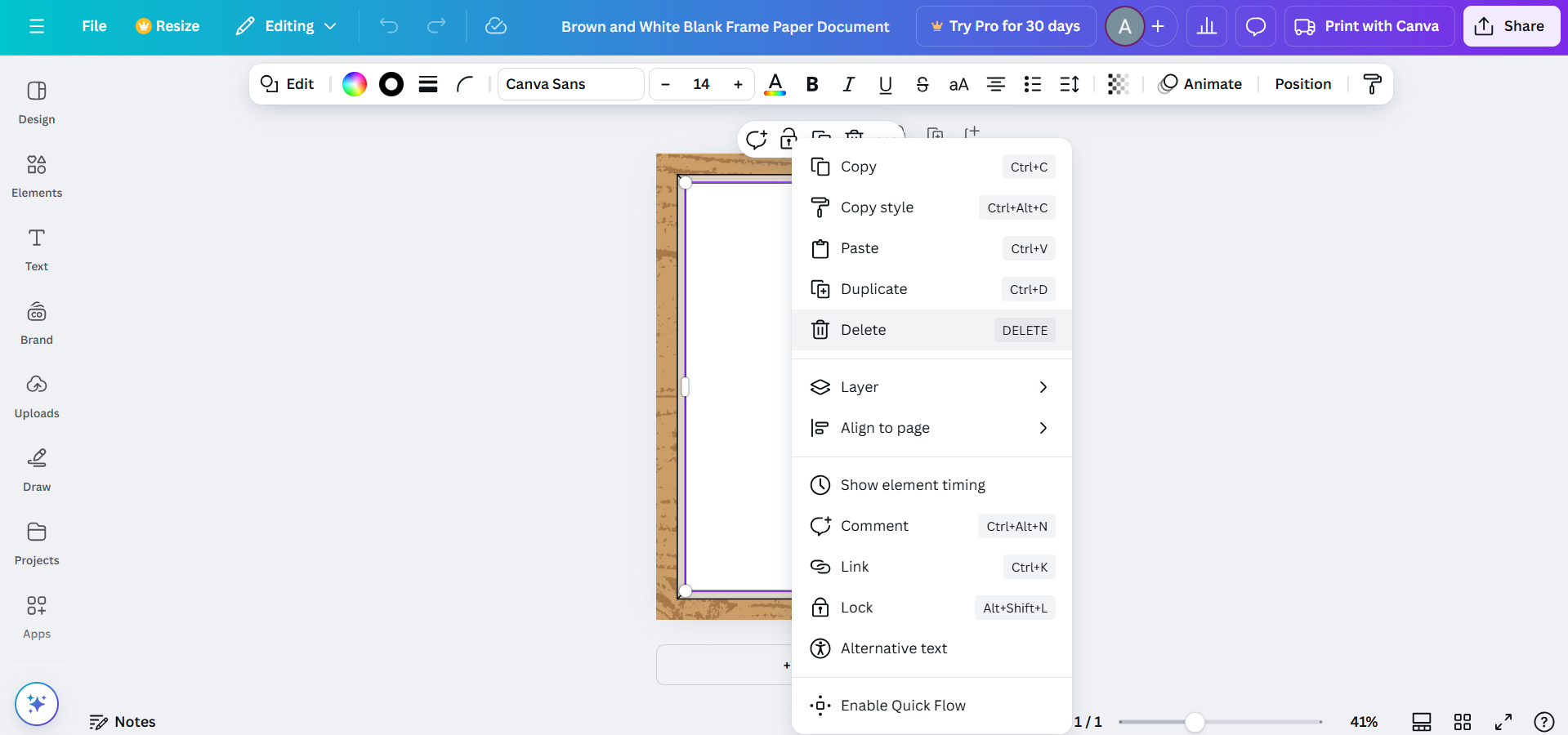Open the Canva AI assistant sparkle button
The height and width of the screenshot is (735, 1568).
37,703
